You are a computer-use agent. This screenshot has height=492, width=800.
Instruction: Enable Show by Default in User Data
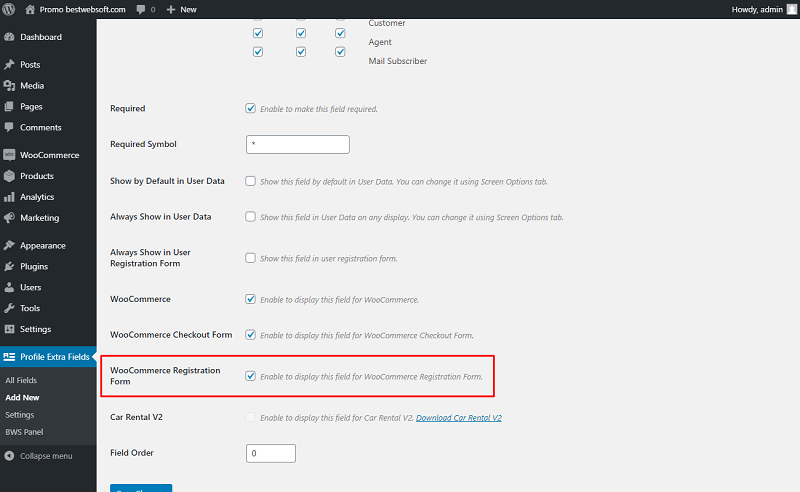coord(251,181)
